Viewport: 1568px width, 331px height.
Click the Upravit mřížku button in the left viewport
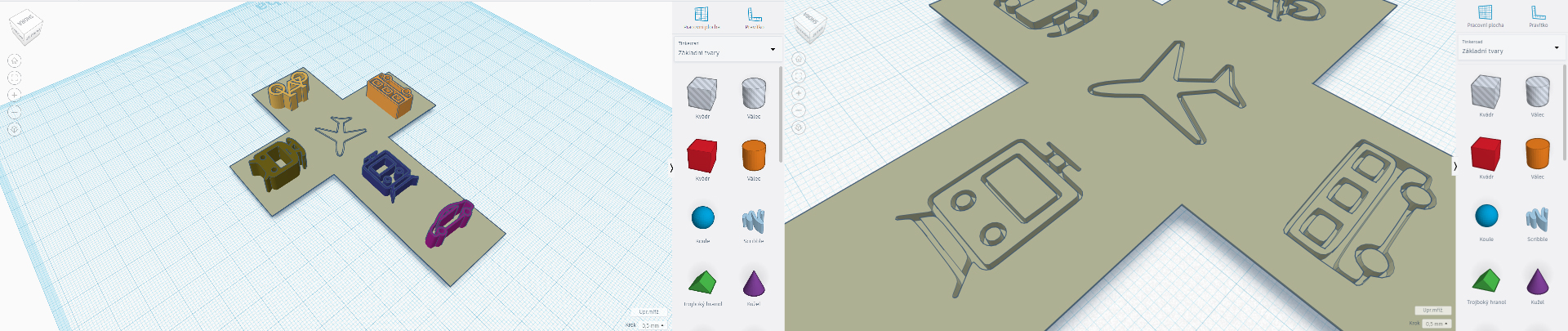coord(649,312)
